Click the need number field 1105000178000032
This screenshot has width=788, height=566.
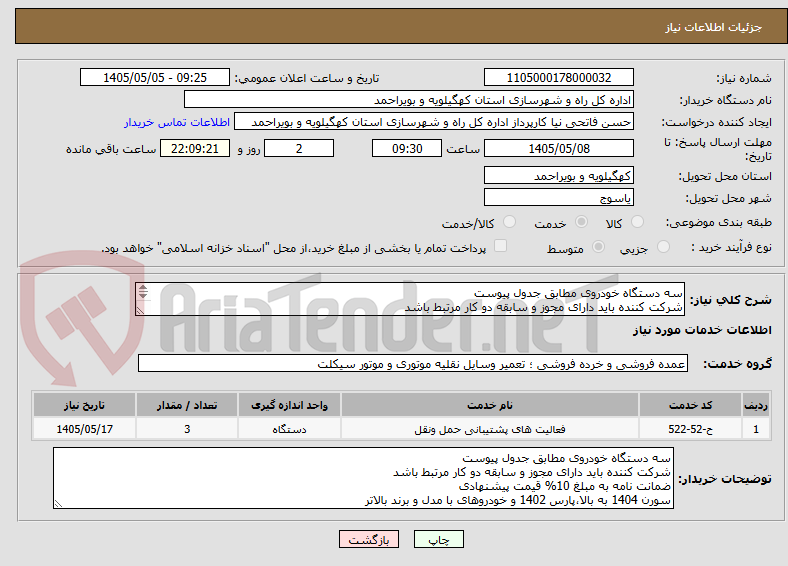coord(558,77)
